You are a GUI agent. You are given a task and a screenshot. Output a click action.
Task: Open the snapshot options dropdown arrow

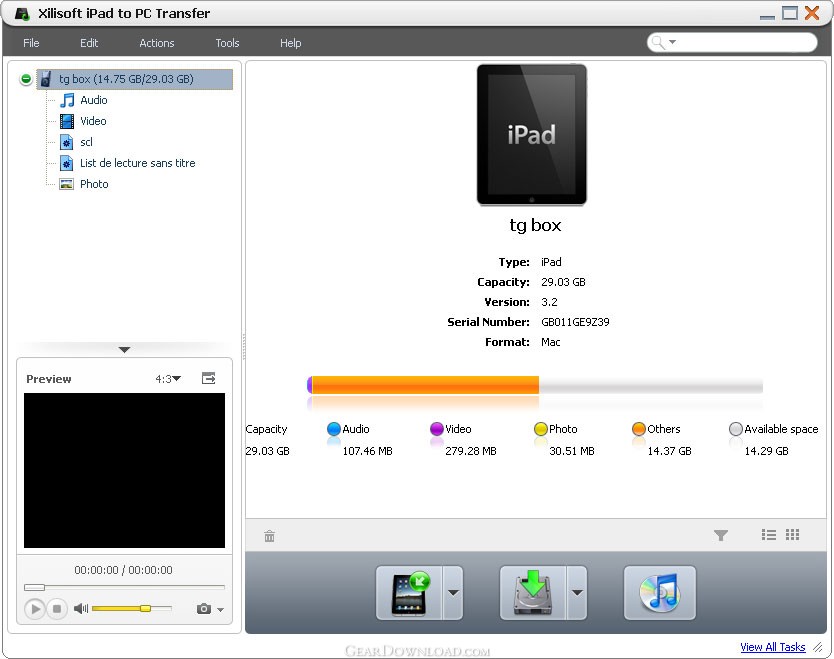click(x=220, y=610)
